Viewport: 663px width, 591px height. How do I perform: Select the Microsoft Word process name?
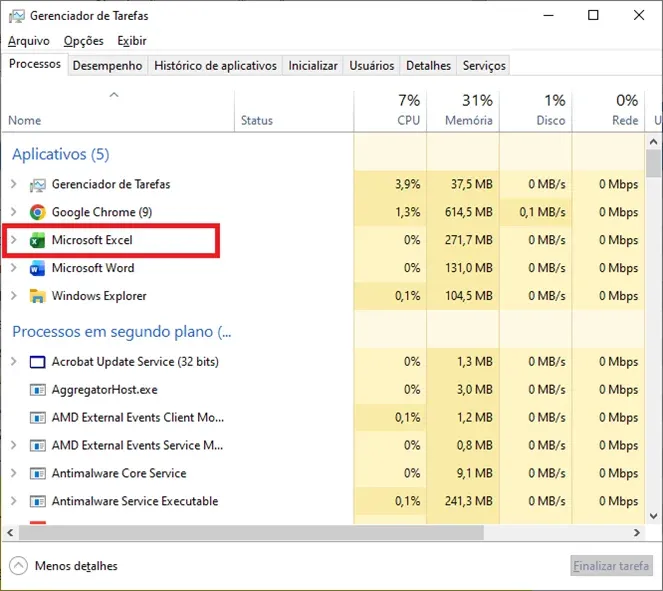point(93,268)
